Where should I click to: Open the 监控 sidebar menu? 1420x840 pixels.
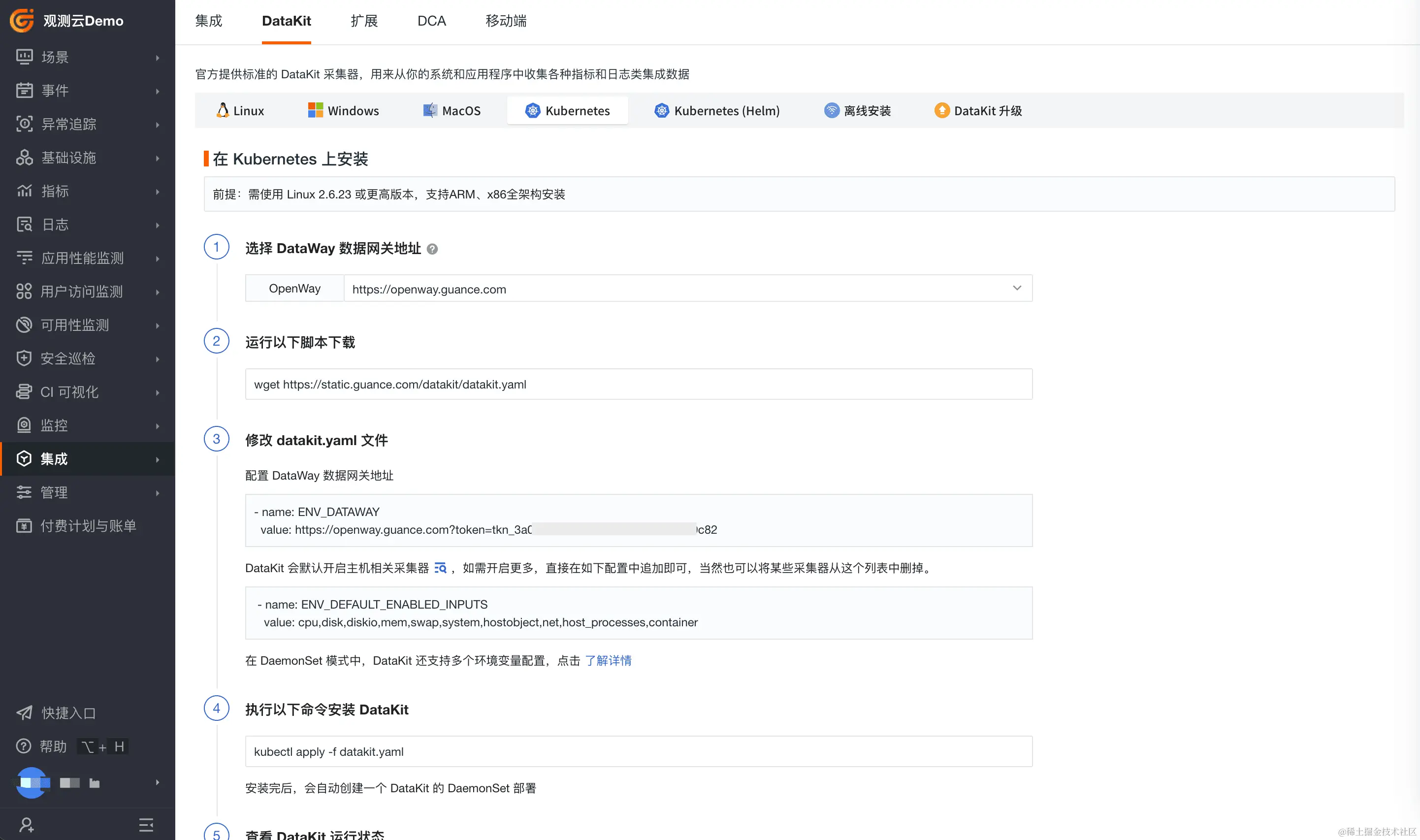point(54,425)
